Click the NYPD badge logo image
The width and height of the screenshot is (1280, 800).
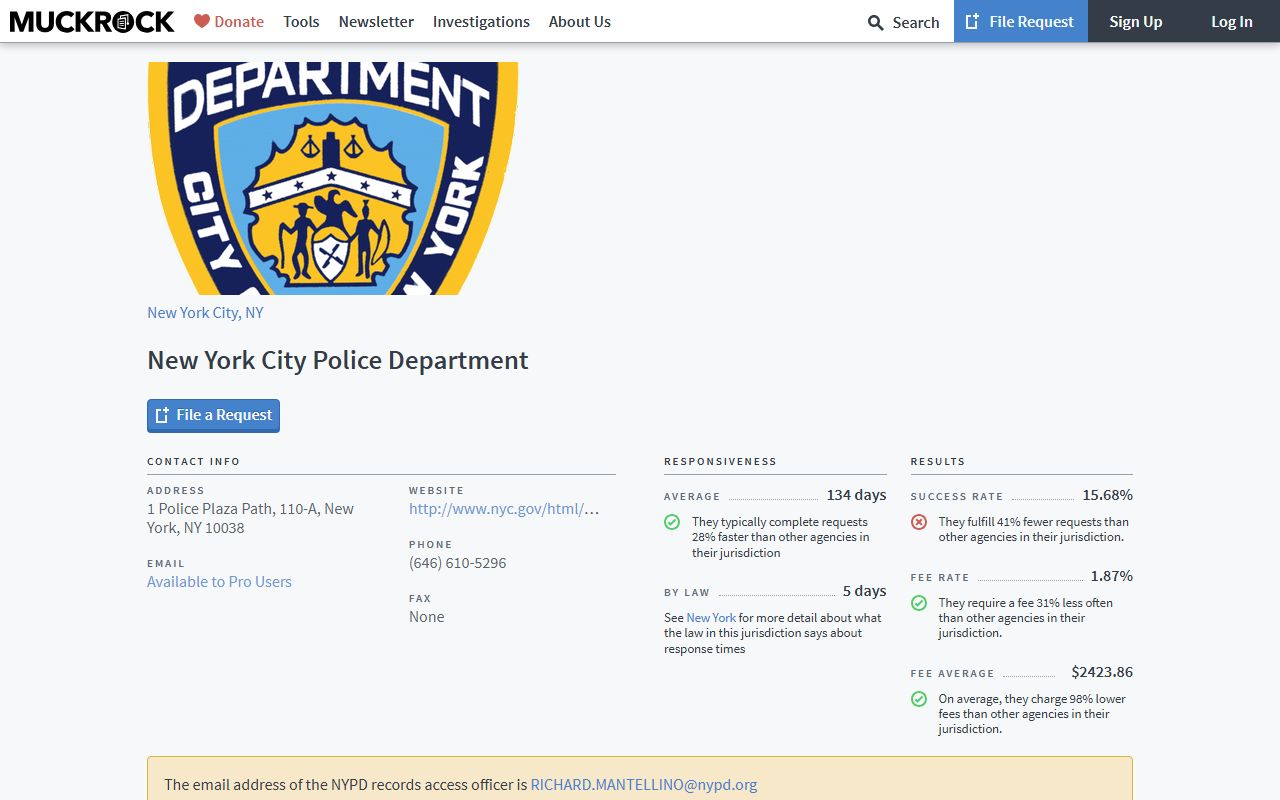[333, 178]
